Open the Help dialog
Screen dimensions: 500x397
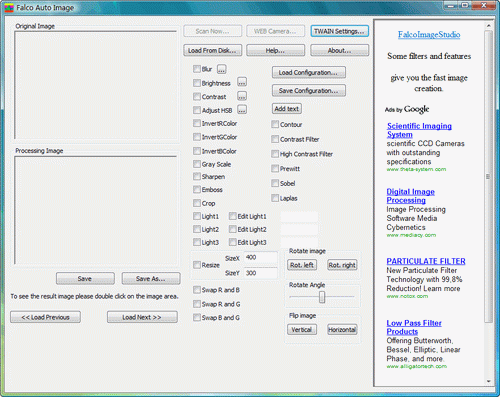[x=275, y=50]
